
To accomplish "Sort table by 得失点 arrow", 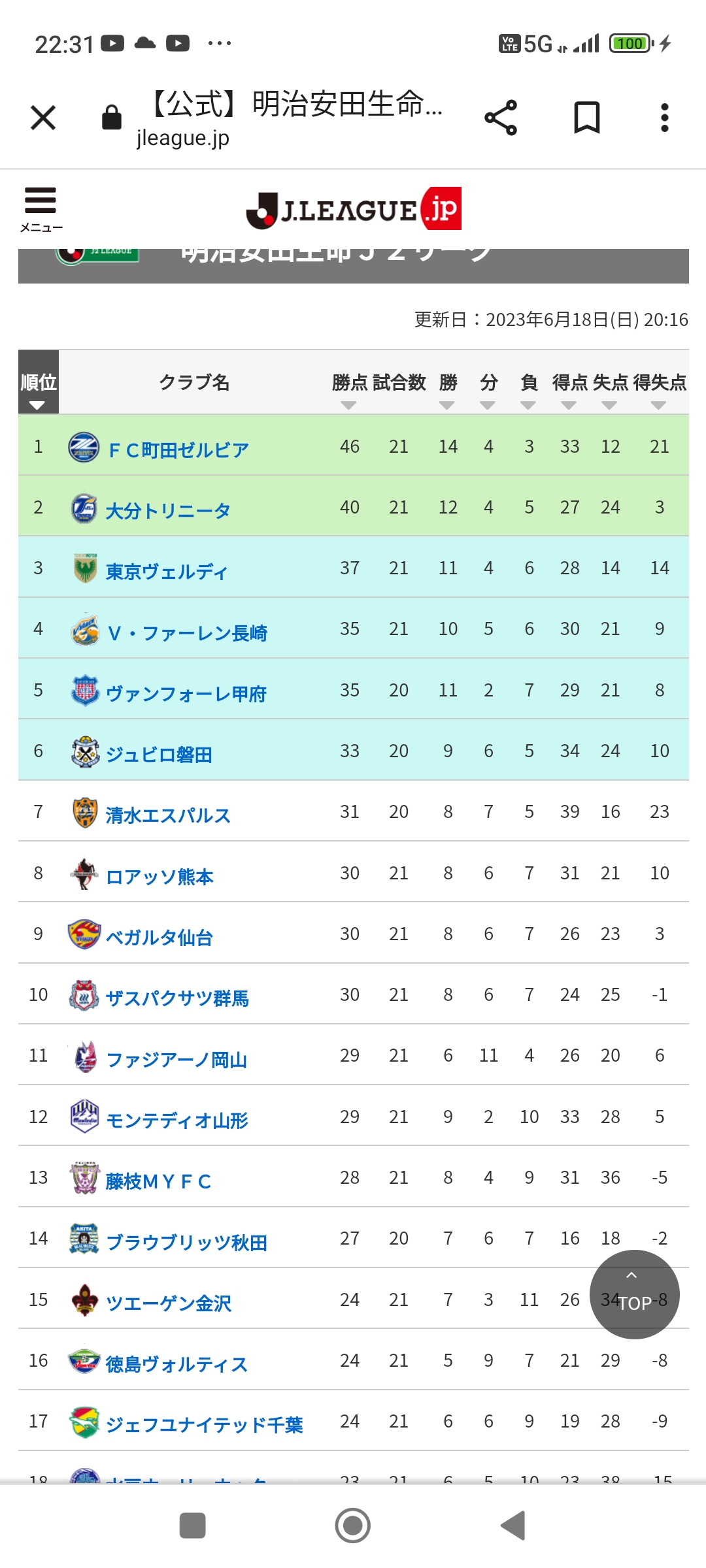I will pos(658,406).
